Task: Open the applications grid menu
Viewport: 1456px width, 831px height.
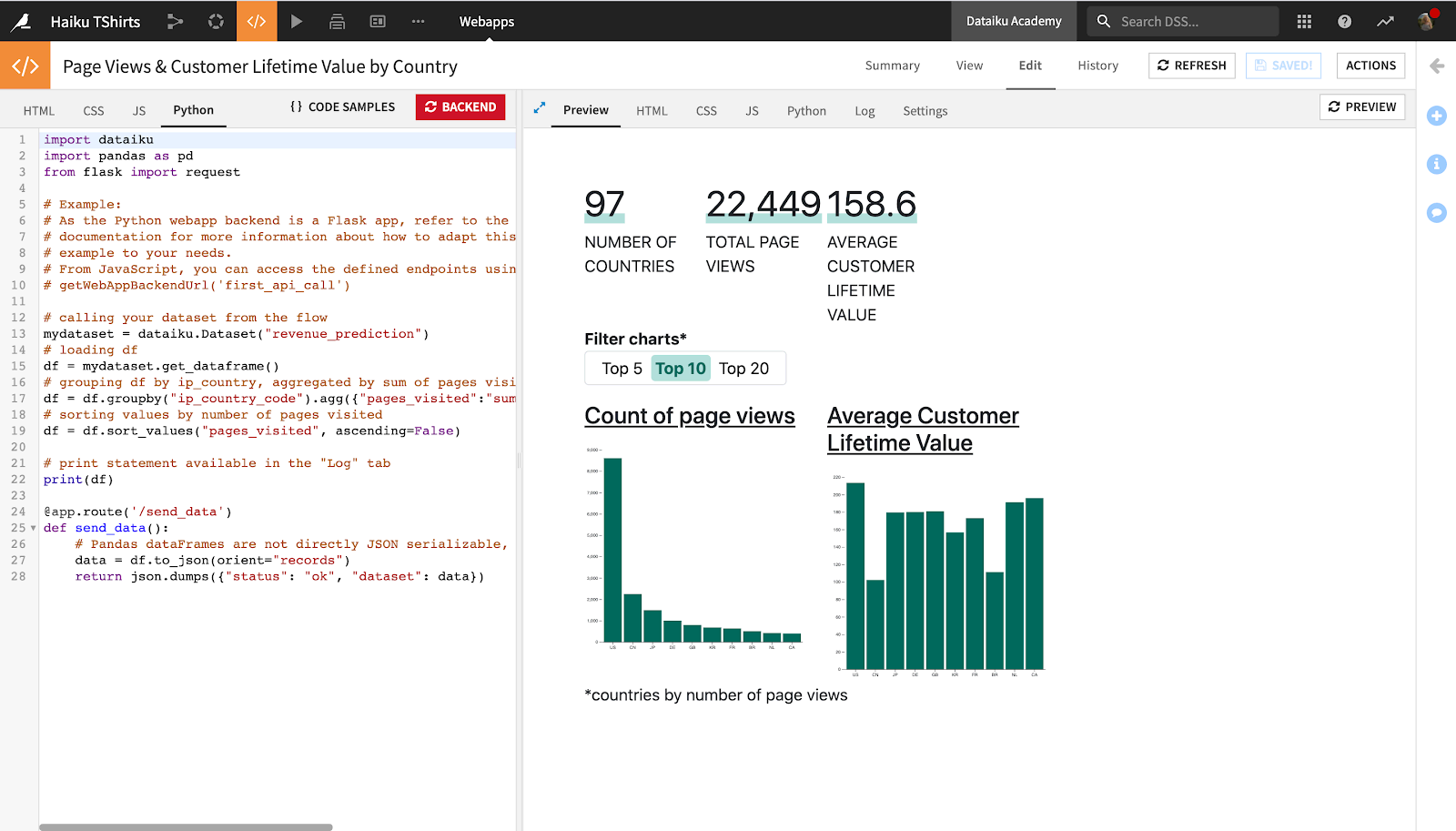Action: click(1304, 21)
